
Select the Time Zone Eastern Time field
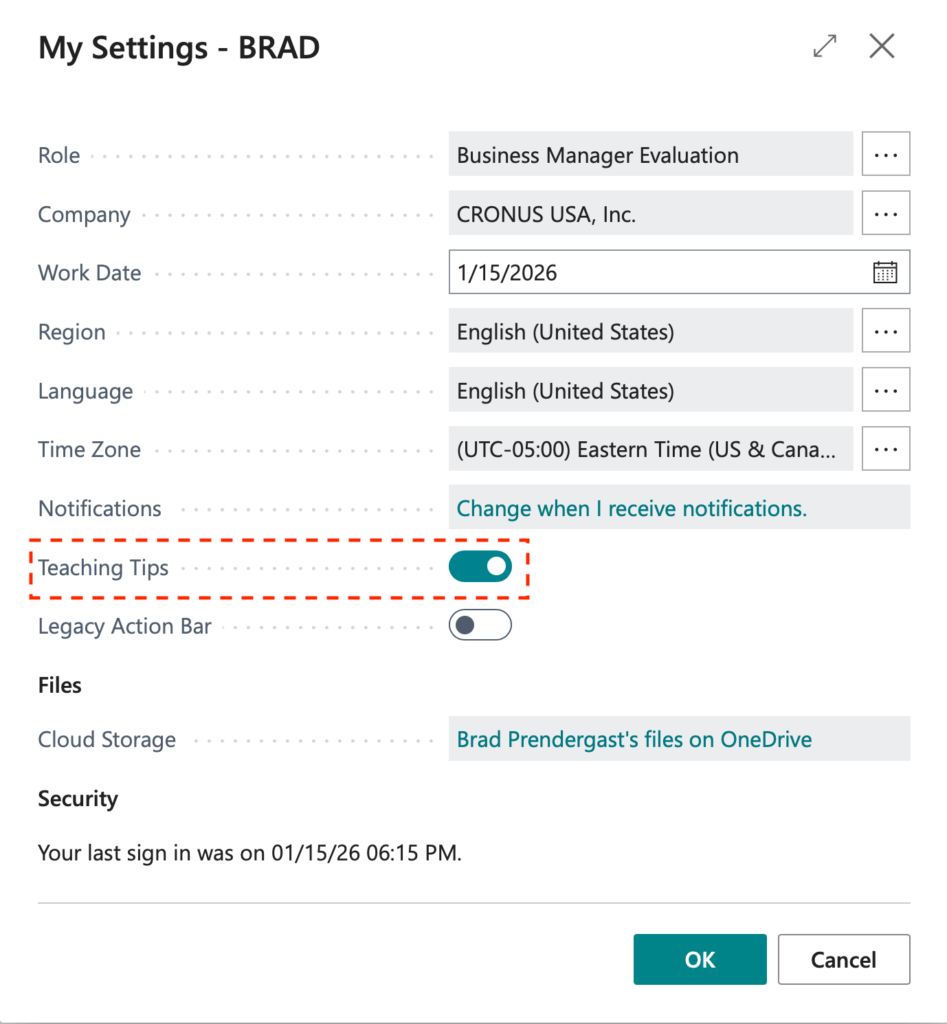click(650, 449)
